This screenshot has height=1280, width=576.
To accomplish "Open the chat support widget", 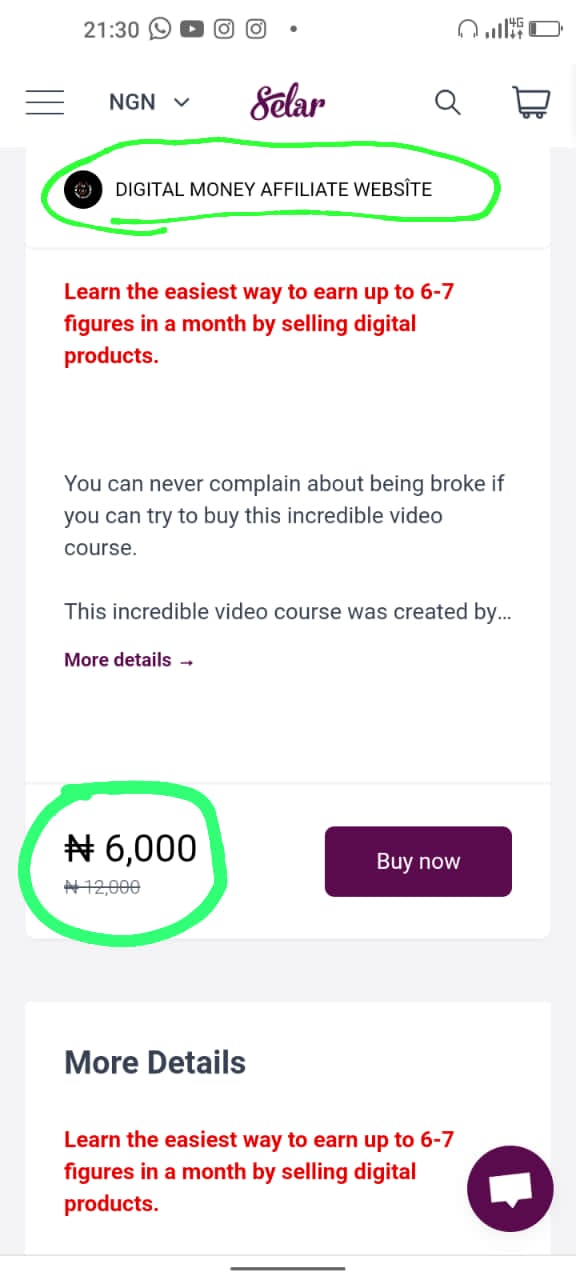I will (510, 1188).
